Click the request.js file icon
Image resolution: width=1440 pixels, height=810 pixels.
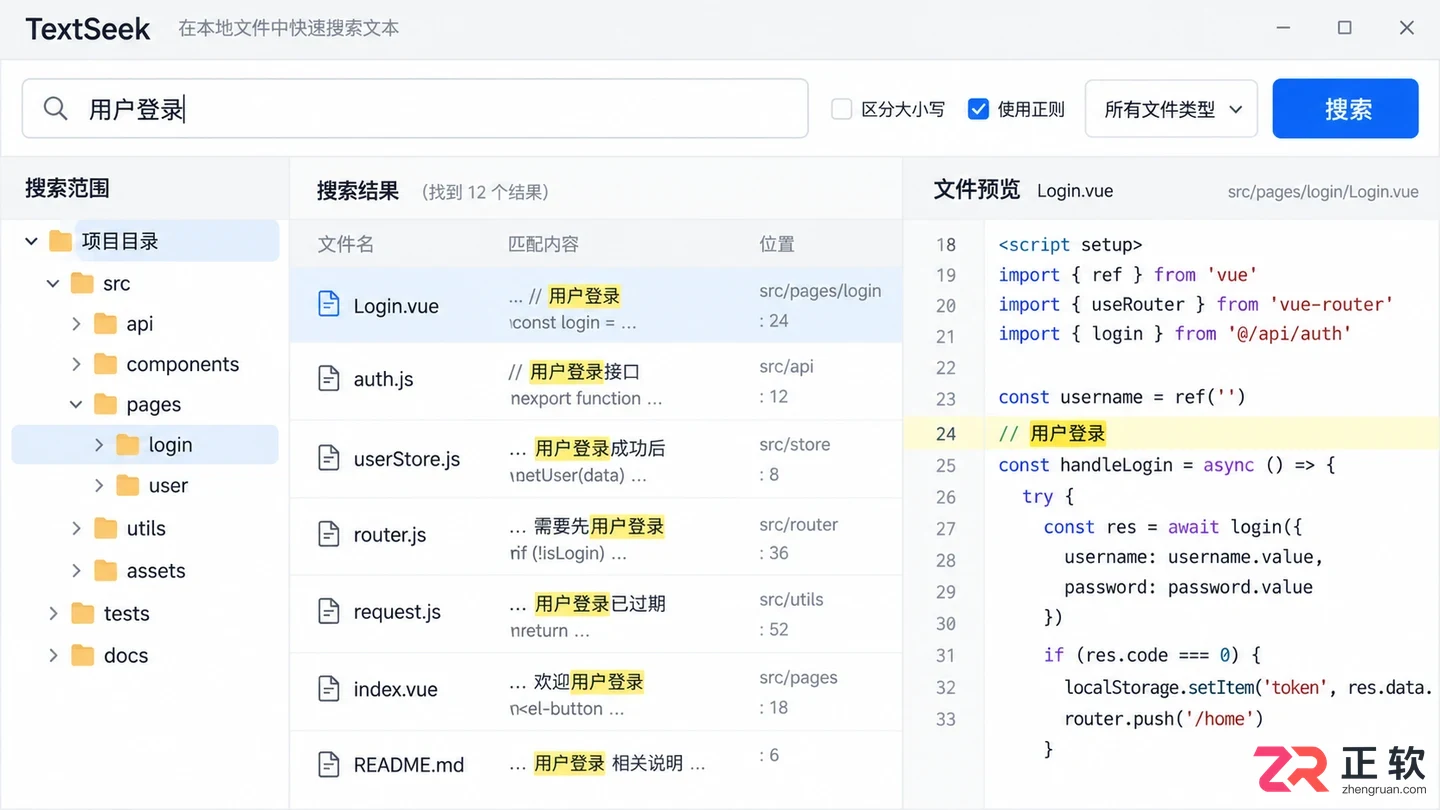(328, 611)
